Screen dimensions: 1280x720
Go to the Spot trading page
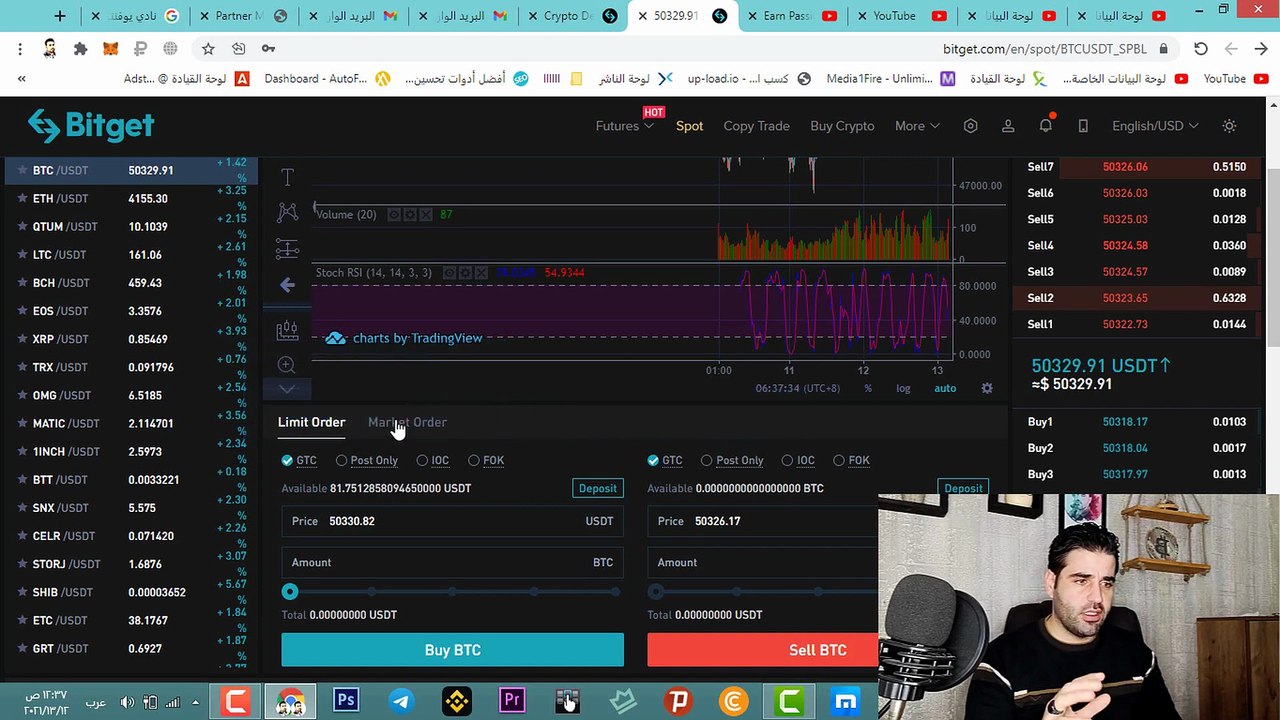click(689, 126)
